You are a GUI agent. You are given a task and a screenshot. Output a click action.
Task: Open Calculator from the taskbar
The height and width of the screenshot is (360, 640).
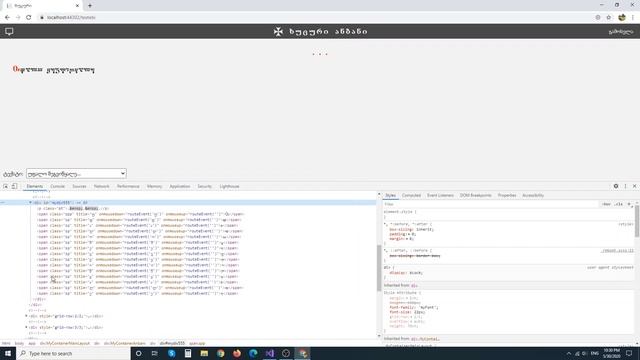[188, 353]
